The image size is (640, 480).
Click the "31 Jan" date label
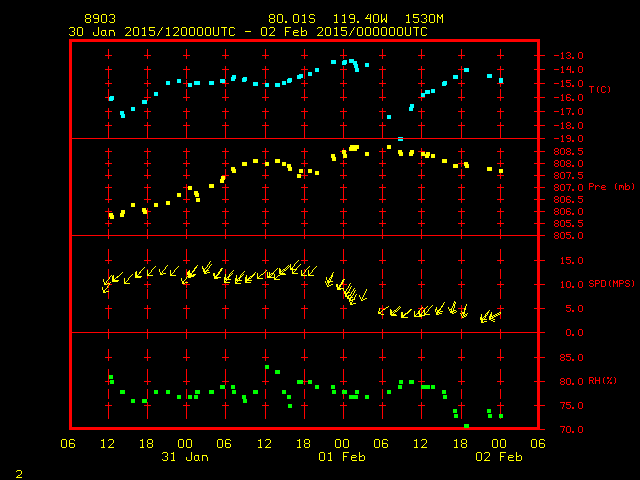pyautogui.click(x=185, y=457)
